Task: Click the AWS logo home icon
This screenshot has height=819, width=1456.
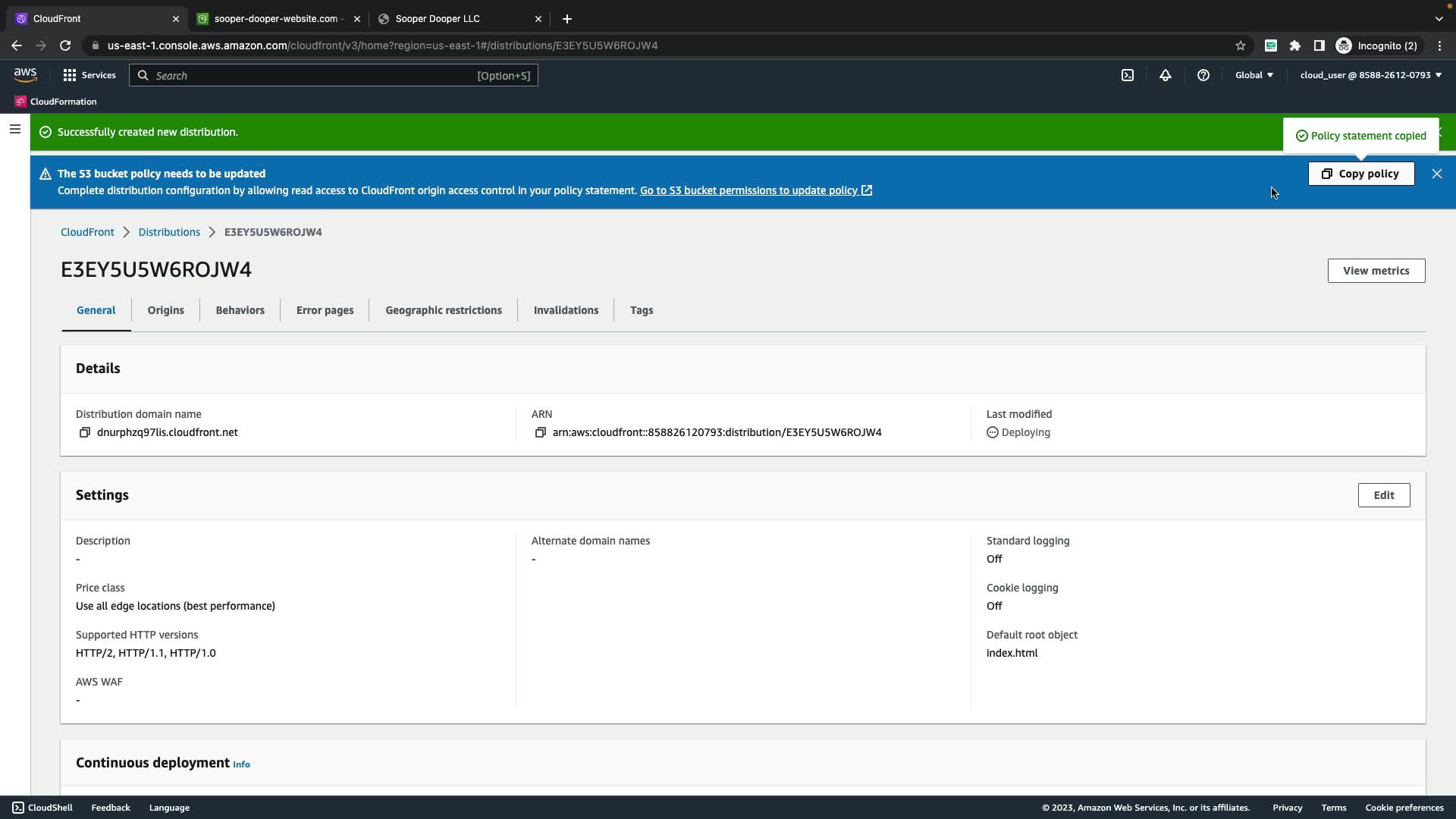Action: tap(25, 74)
